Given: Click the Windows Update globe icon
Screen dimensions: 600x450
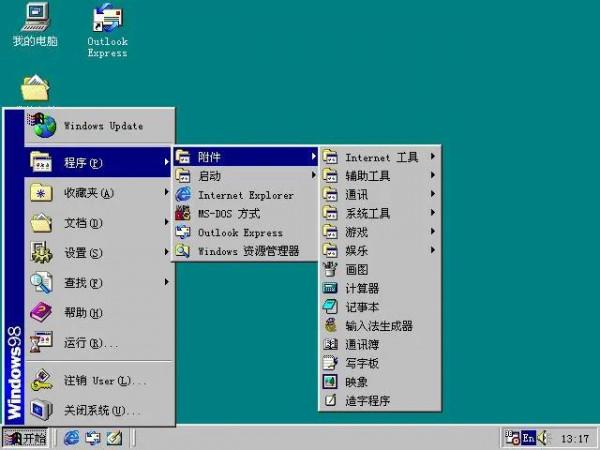Looking at the screenshot, I should (x=42, y=125).
